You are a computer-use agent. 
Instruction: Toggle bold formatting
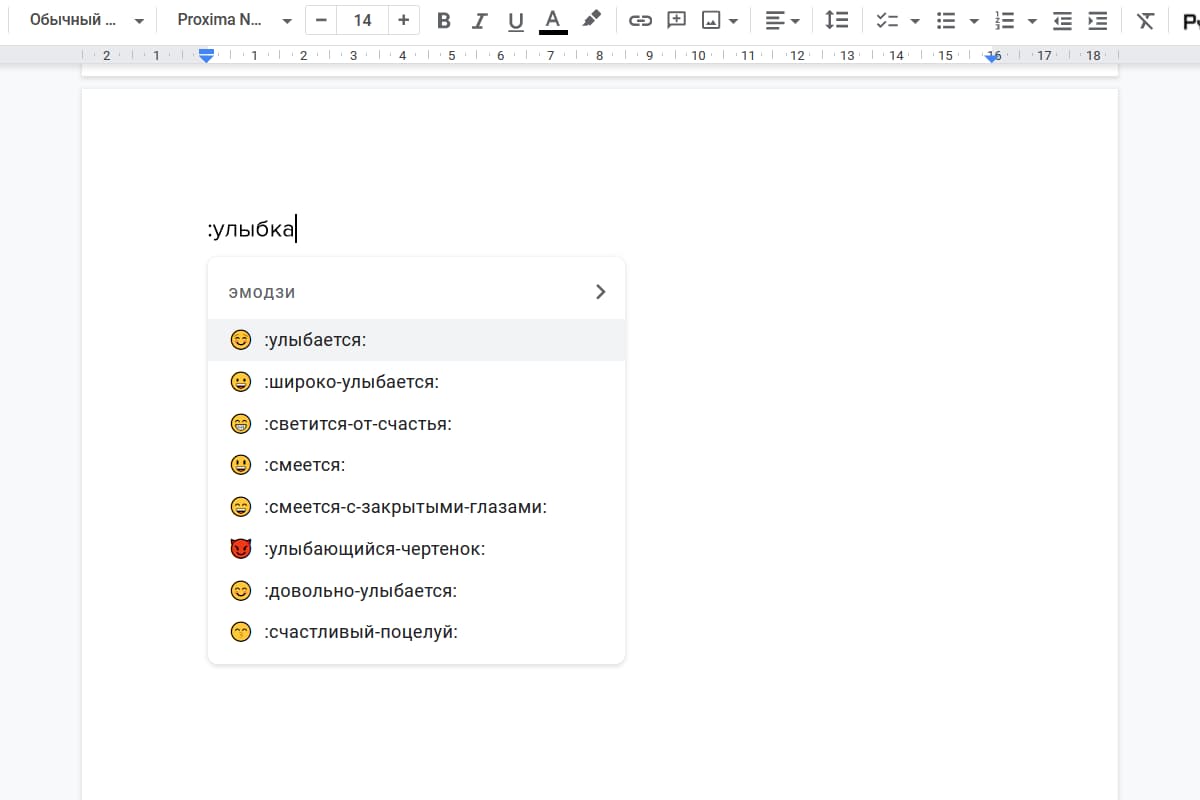pos(444,20)
